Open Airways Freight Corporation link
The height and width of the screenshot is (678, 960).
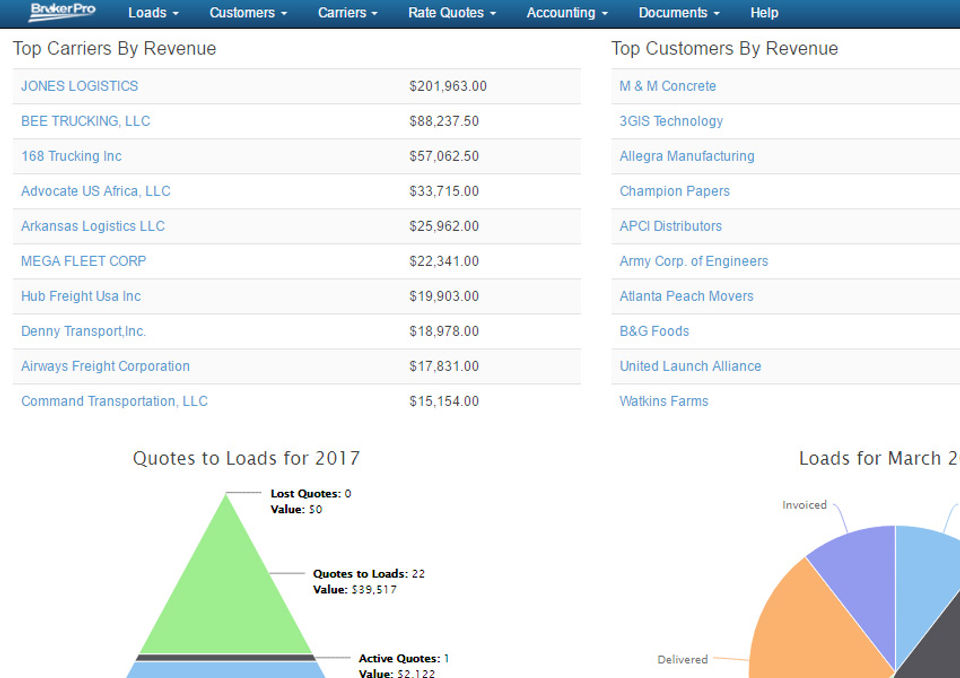(x=105, y=366)
